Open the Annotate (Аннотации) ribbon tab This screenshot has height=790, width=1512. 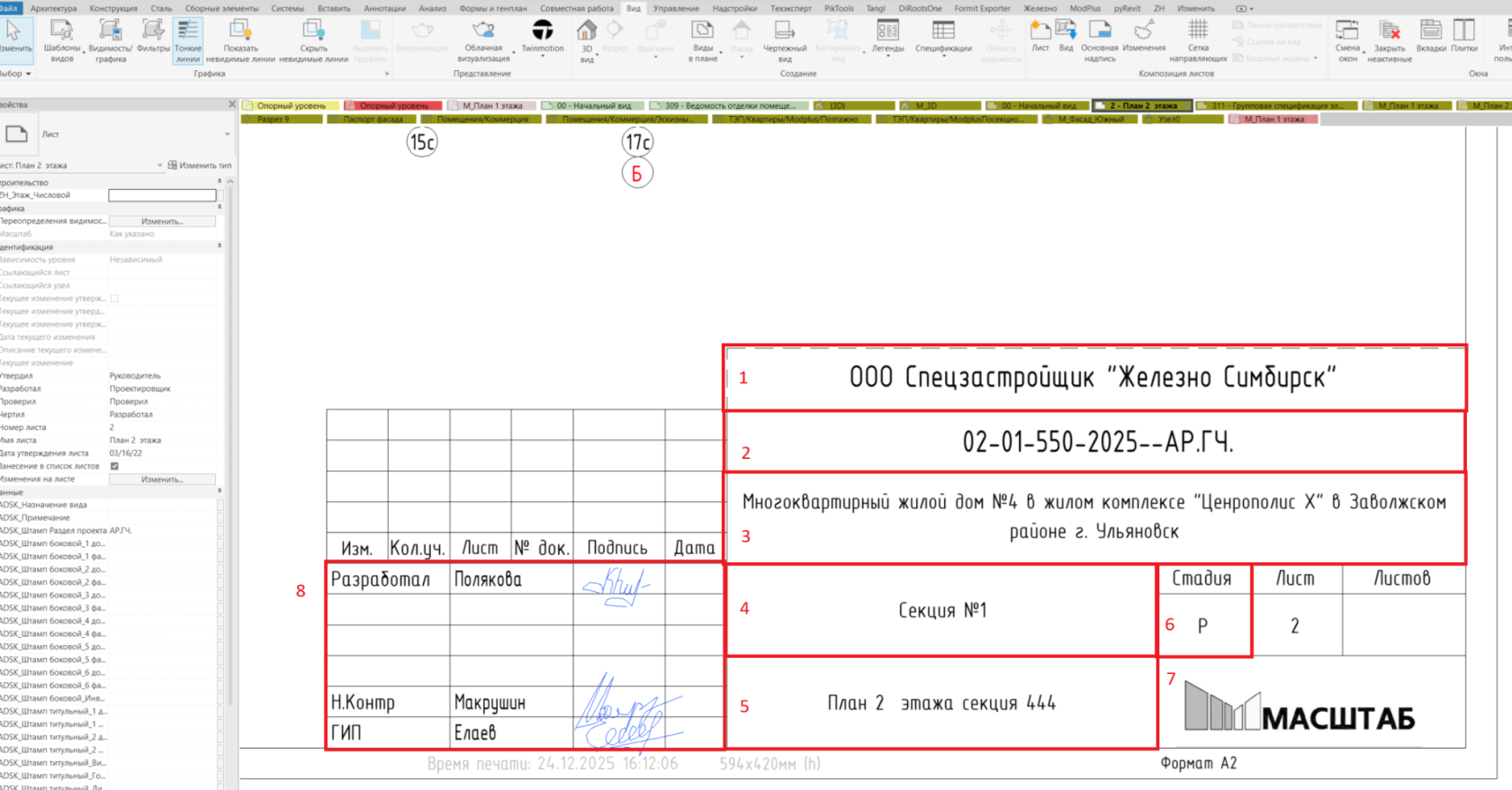click(x=385, y=8)
